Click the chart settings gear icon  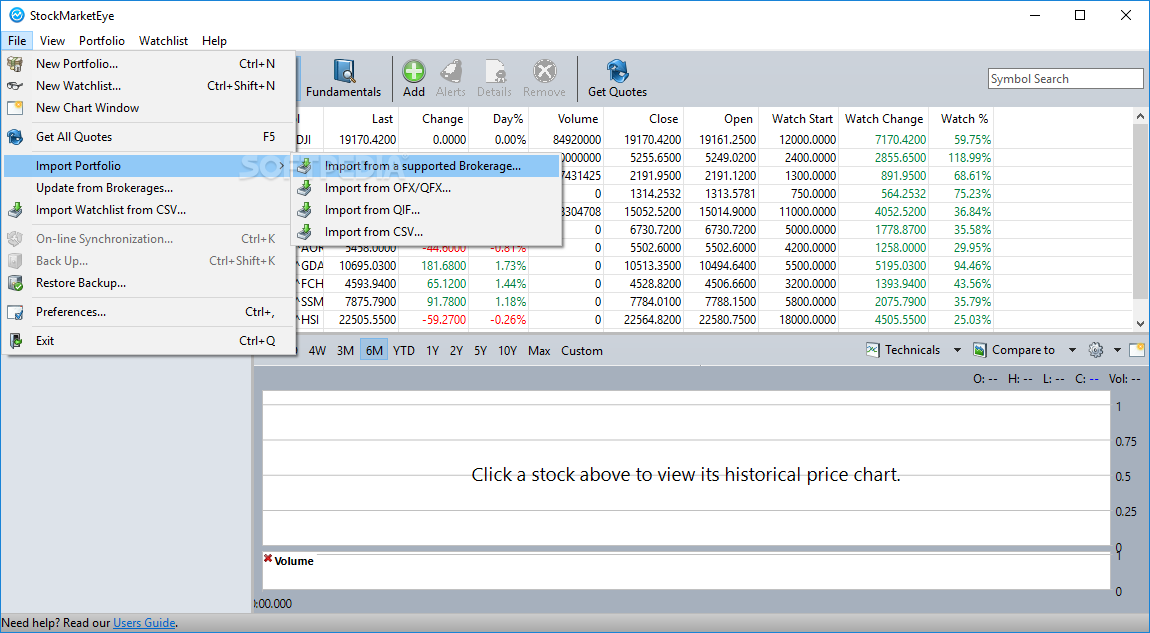[1096, 350]
